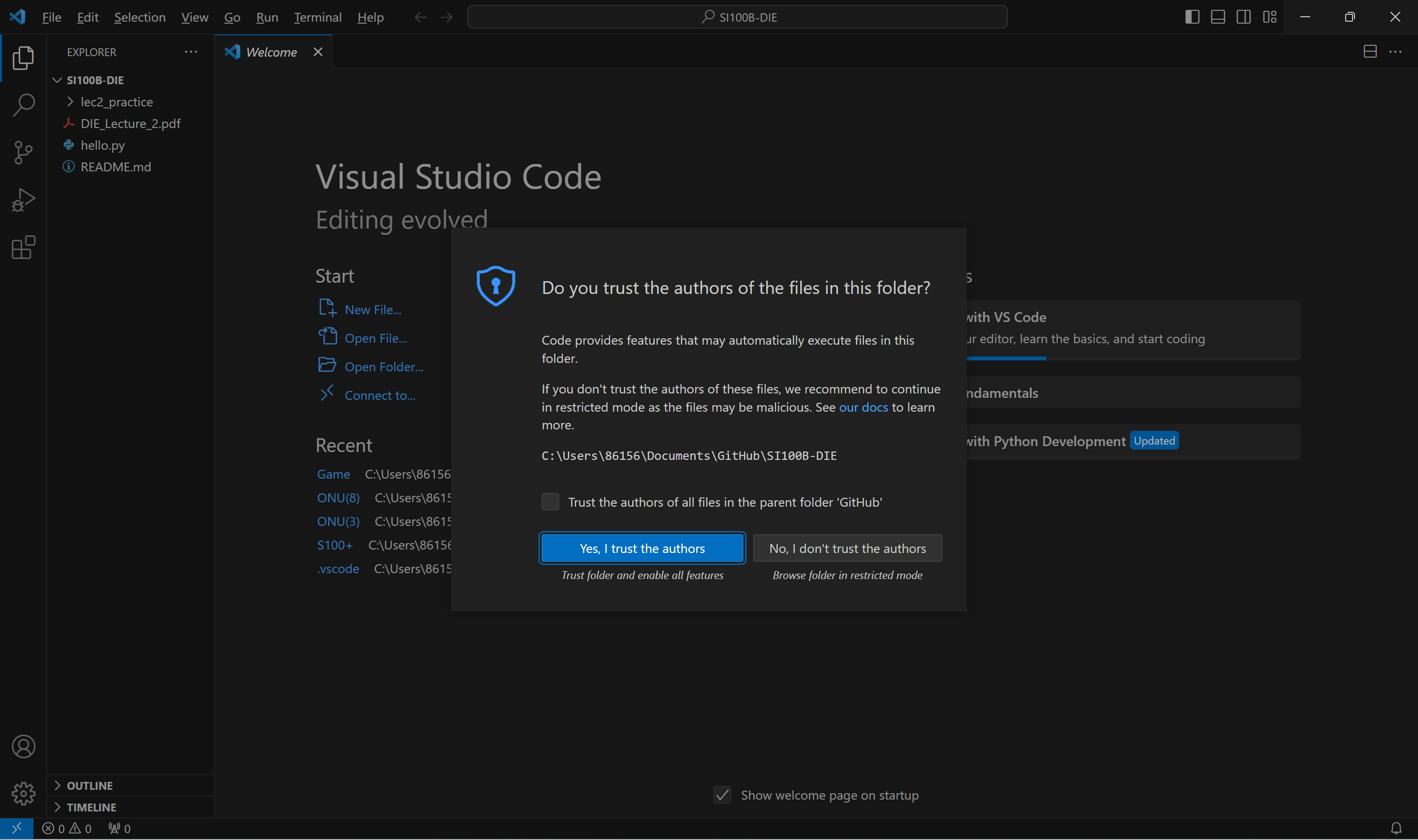Open the Explorer view in activity bar
Viewport: 1418px width, 840px height.
click(x=23, y=58)
